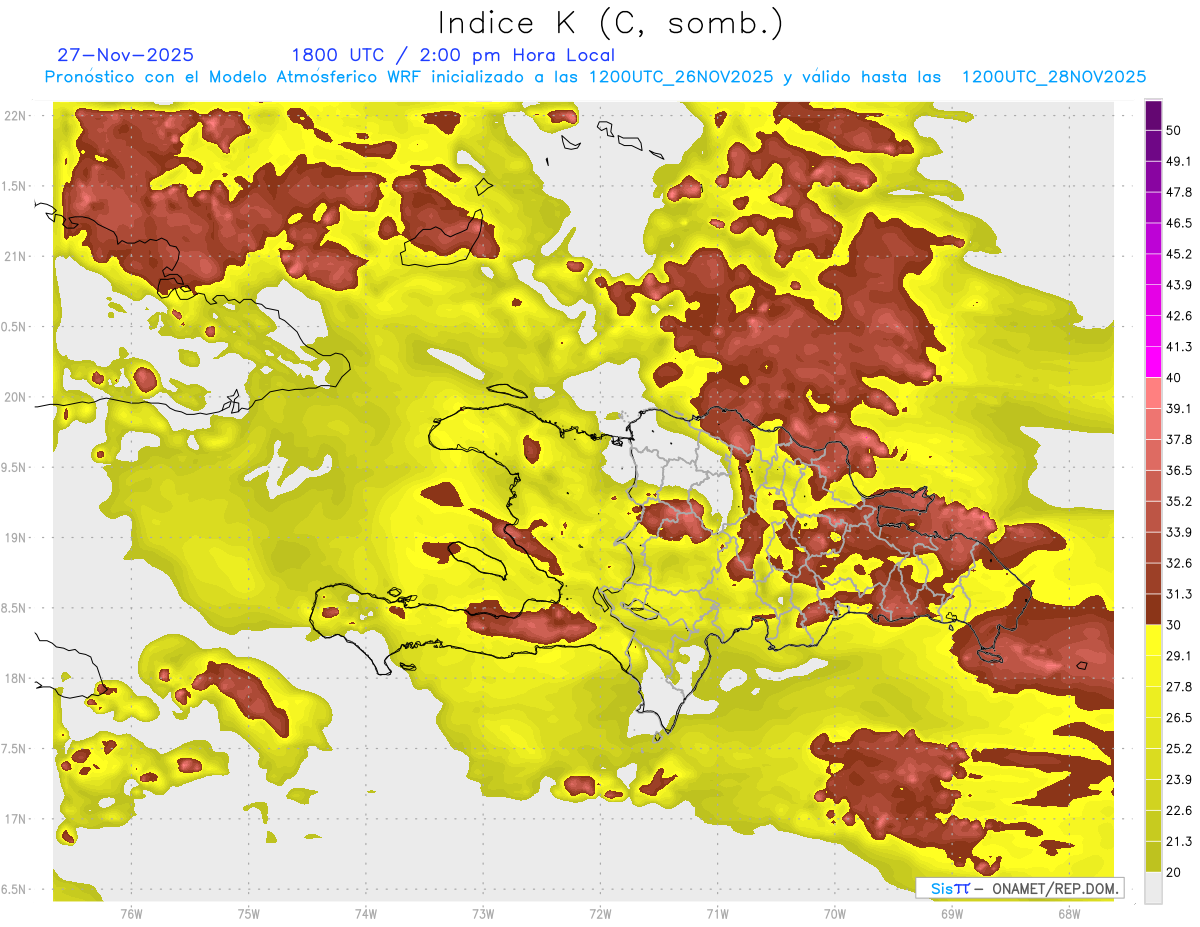The height and width of the screenshot is (927, 1200).
Task: Click the '29.1' color scale label
Action: (x=1179, y=655)
